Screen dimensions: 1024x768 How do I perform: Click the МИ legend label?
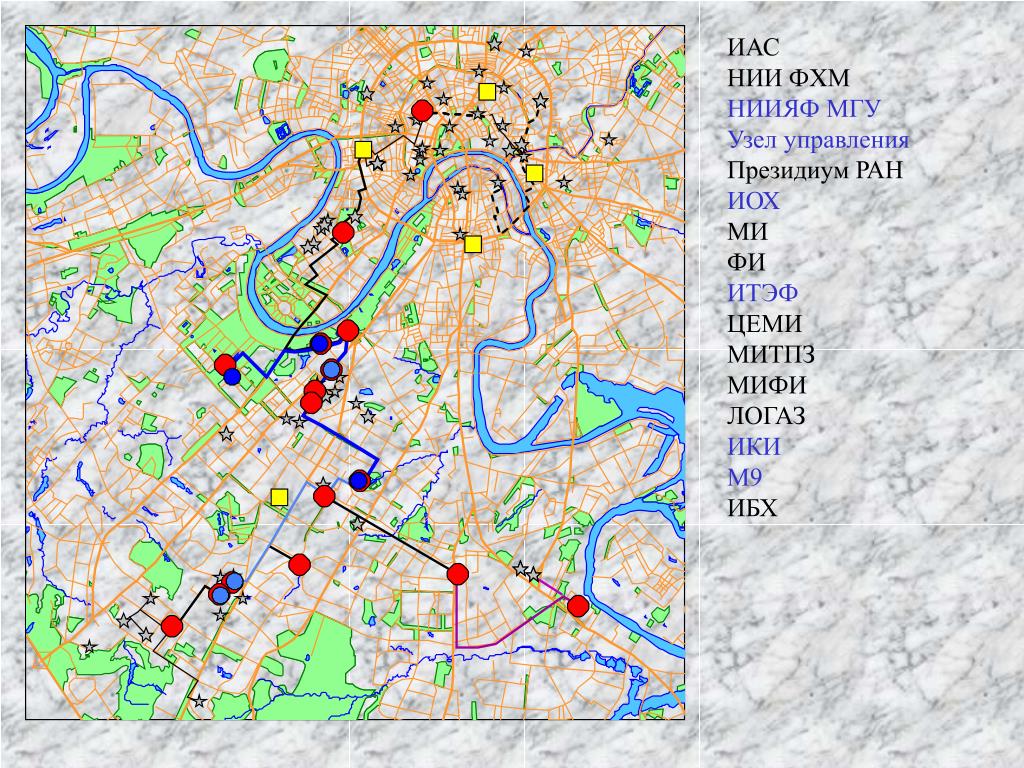tap(747, 231)
